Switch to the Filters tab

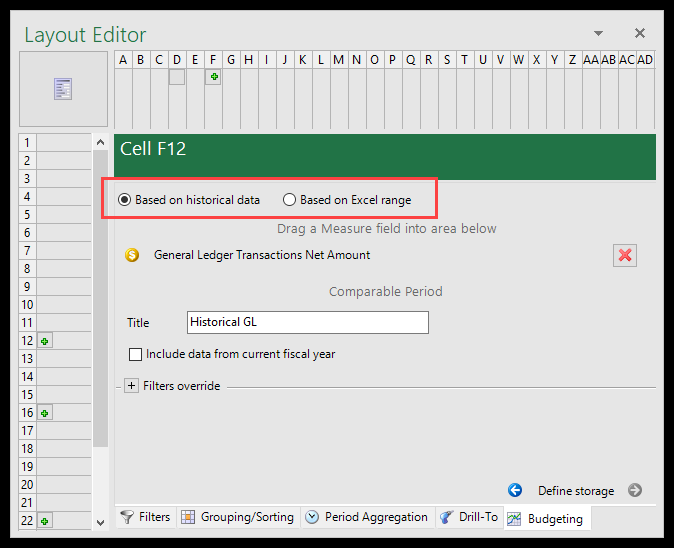(145, 517)
